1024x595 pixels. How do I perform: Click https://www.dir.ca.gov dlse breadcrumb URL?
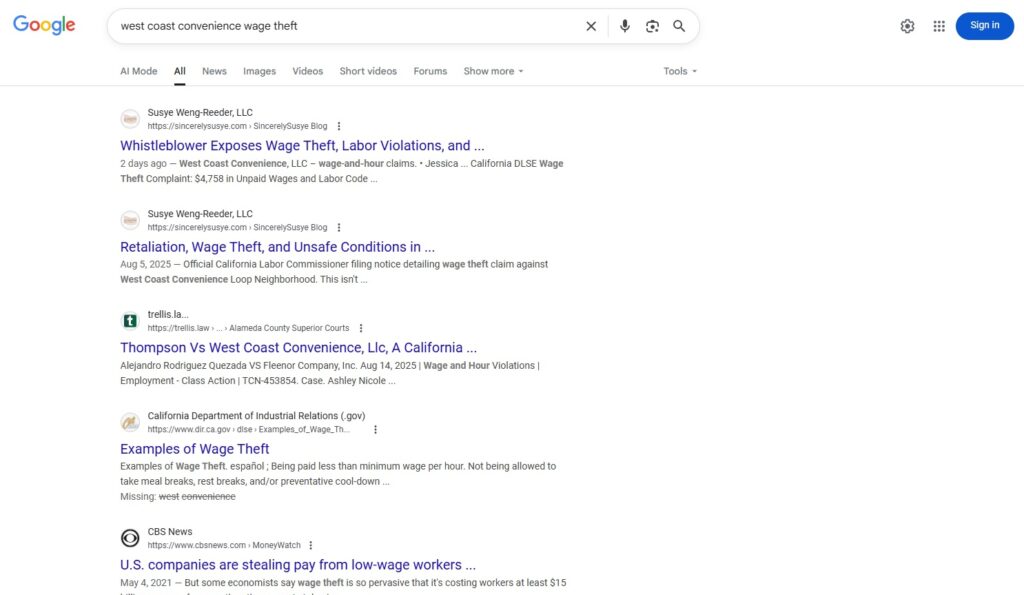pos(249,429)
